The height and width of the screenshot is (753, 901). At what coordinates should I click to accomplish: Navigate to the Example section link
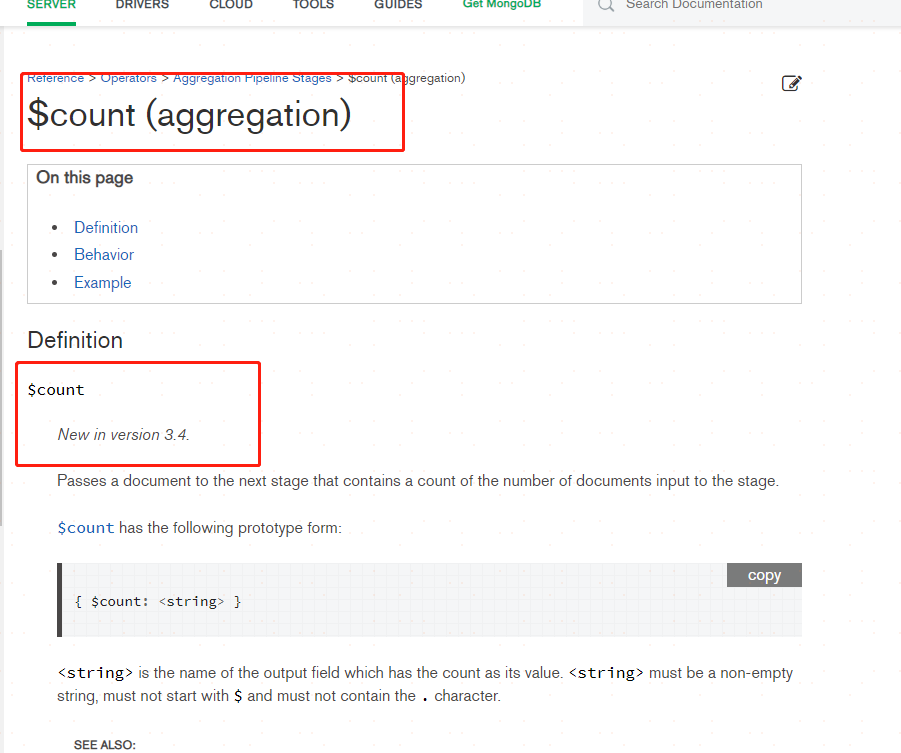pos(102,282)
